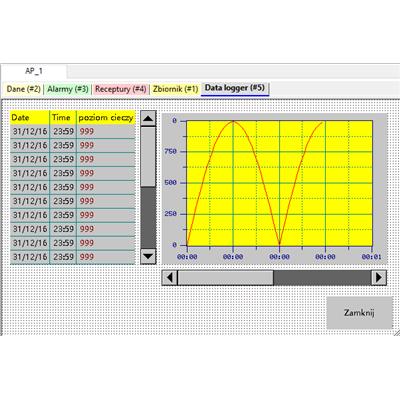Click the chart scroll right arrow

point(379,278)
